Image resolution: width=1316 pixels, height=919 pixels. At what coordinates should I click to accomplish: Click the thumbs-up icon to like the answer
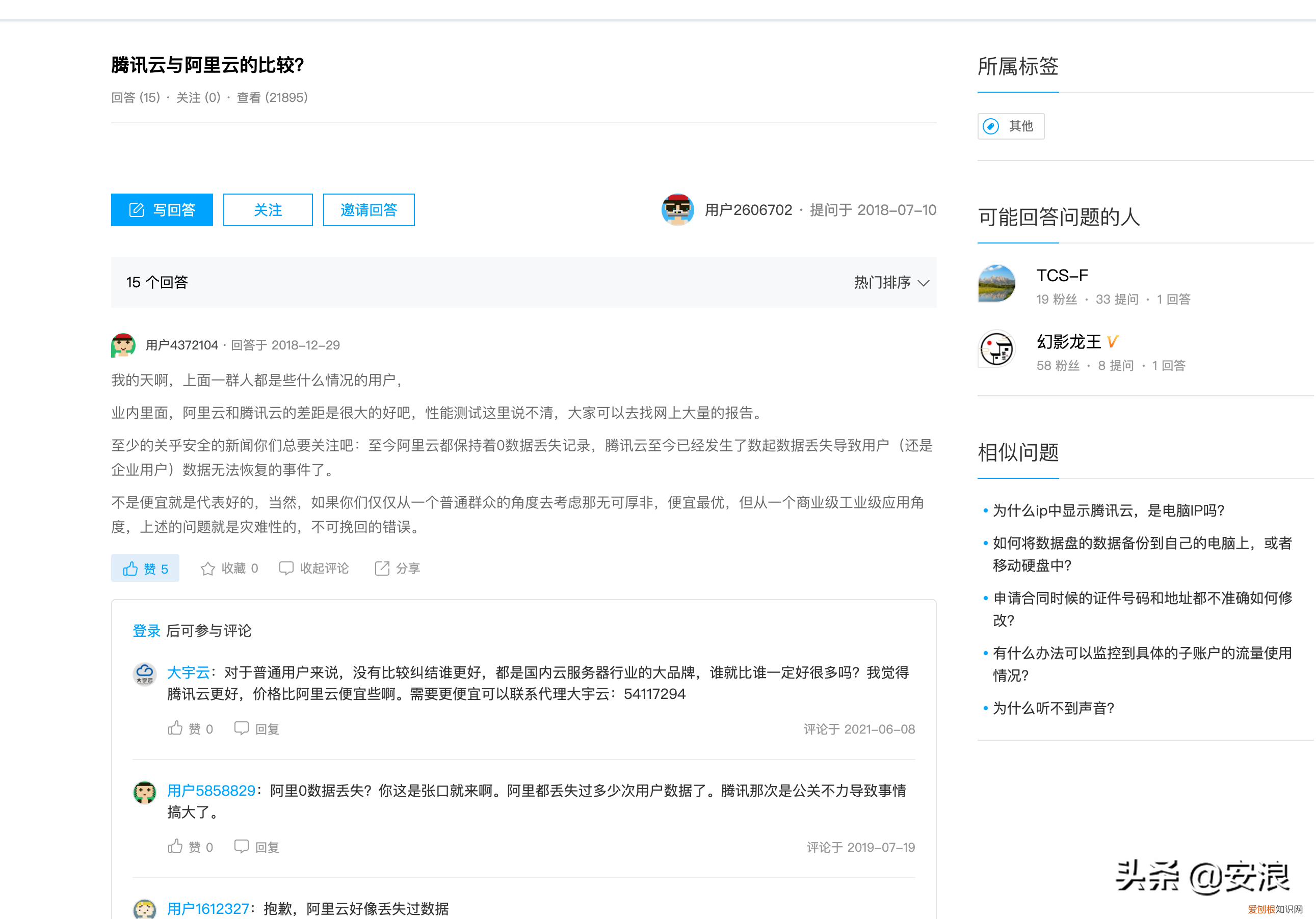131,568
